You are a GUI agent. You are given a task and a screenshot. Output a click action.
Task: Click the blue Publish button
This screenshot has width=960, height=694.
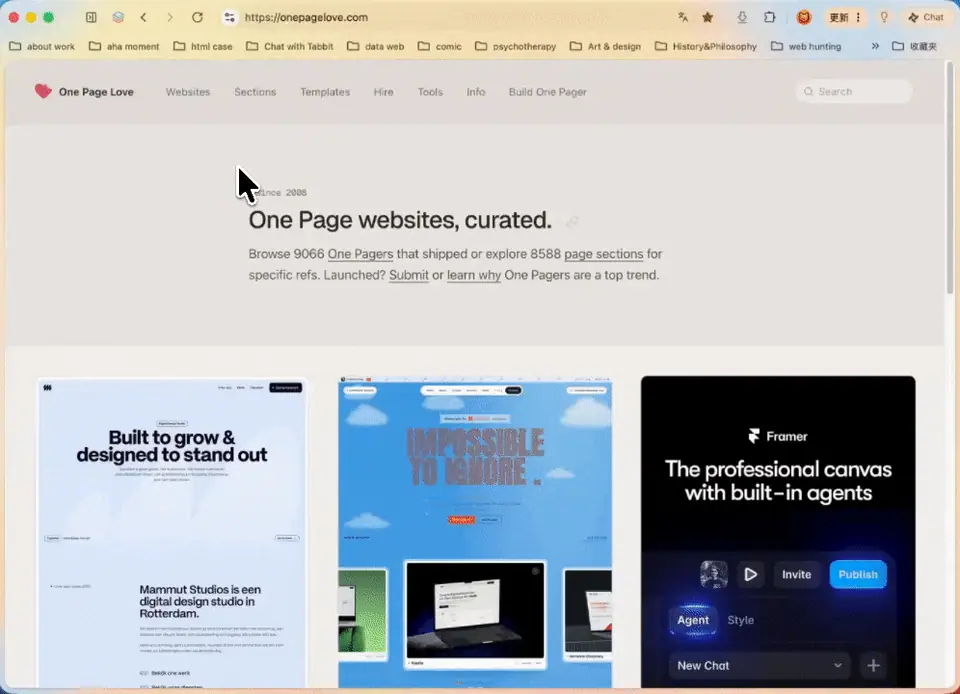(x=858, y=575)
